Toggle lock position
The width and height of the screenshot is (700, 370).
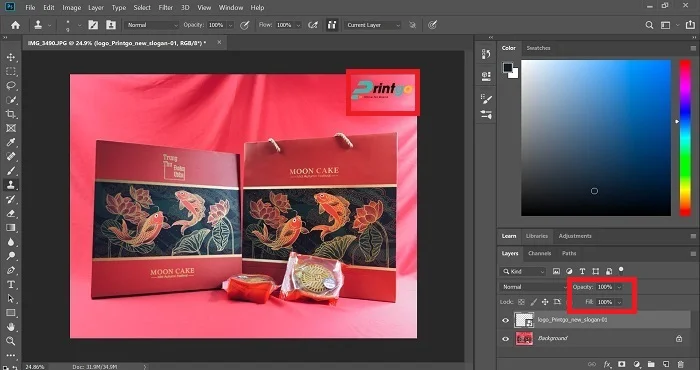pos(545,302)
